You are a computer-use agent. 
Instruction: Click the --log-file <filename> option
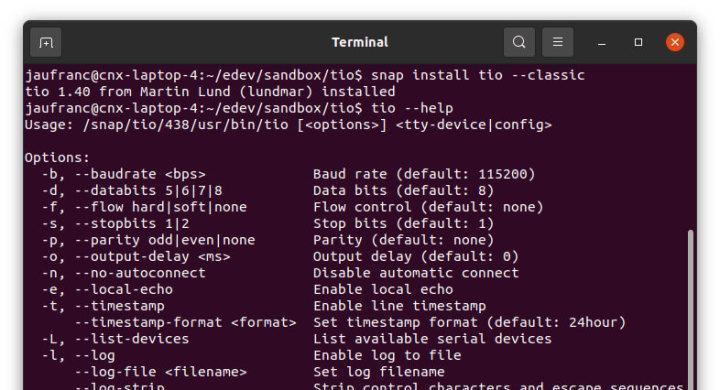pyautogui.click(x=161, y=372)
